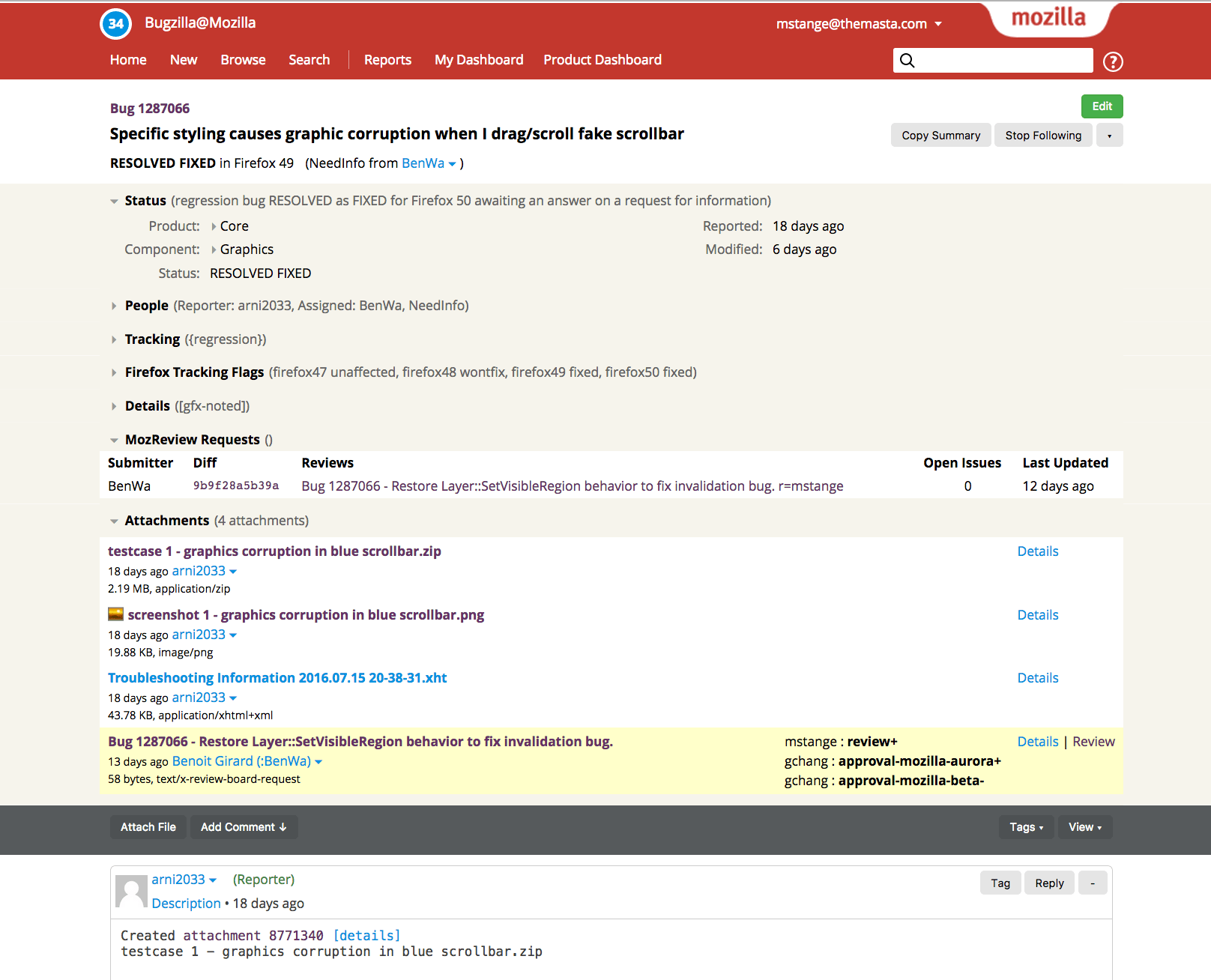Expand the Tracking section

(x=114, y=339)
